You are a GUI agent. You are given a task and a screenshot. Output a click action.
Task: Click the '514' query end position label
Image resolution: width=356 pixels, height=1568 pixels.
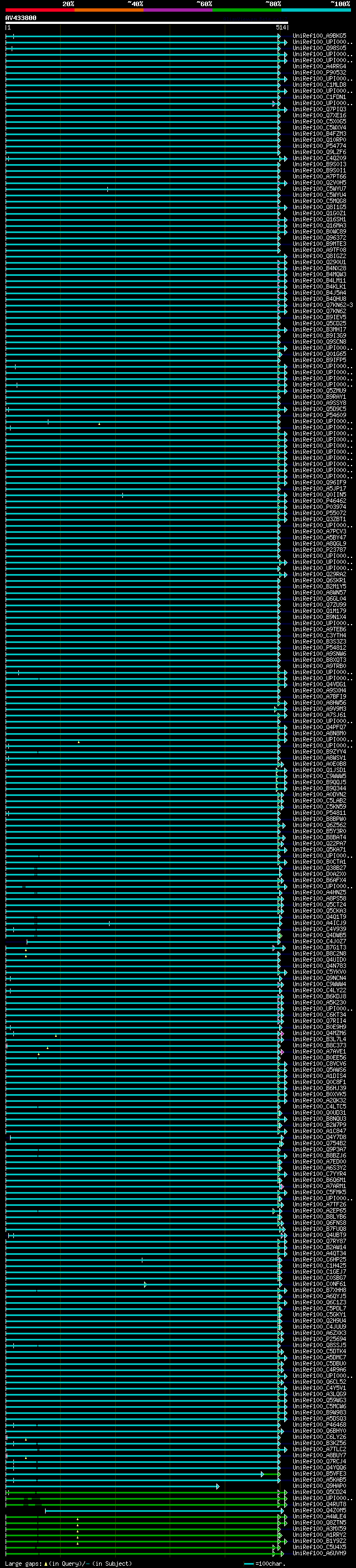280,27
